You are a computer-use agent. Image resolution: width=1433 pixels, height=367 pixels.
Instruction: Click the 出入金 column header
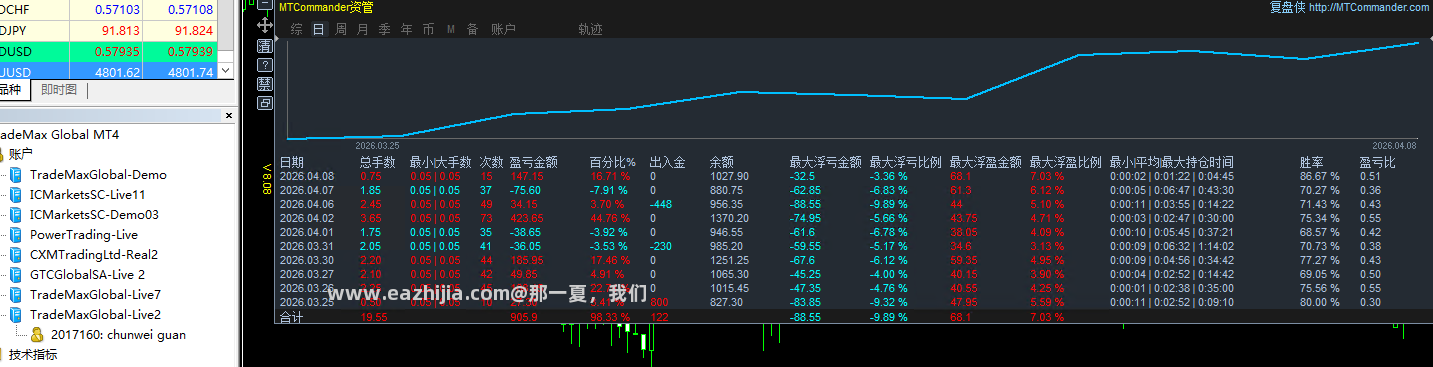click(x=667, y=162)
